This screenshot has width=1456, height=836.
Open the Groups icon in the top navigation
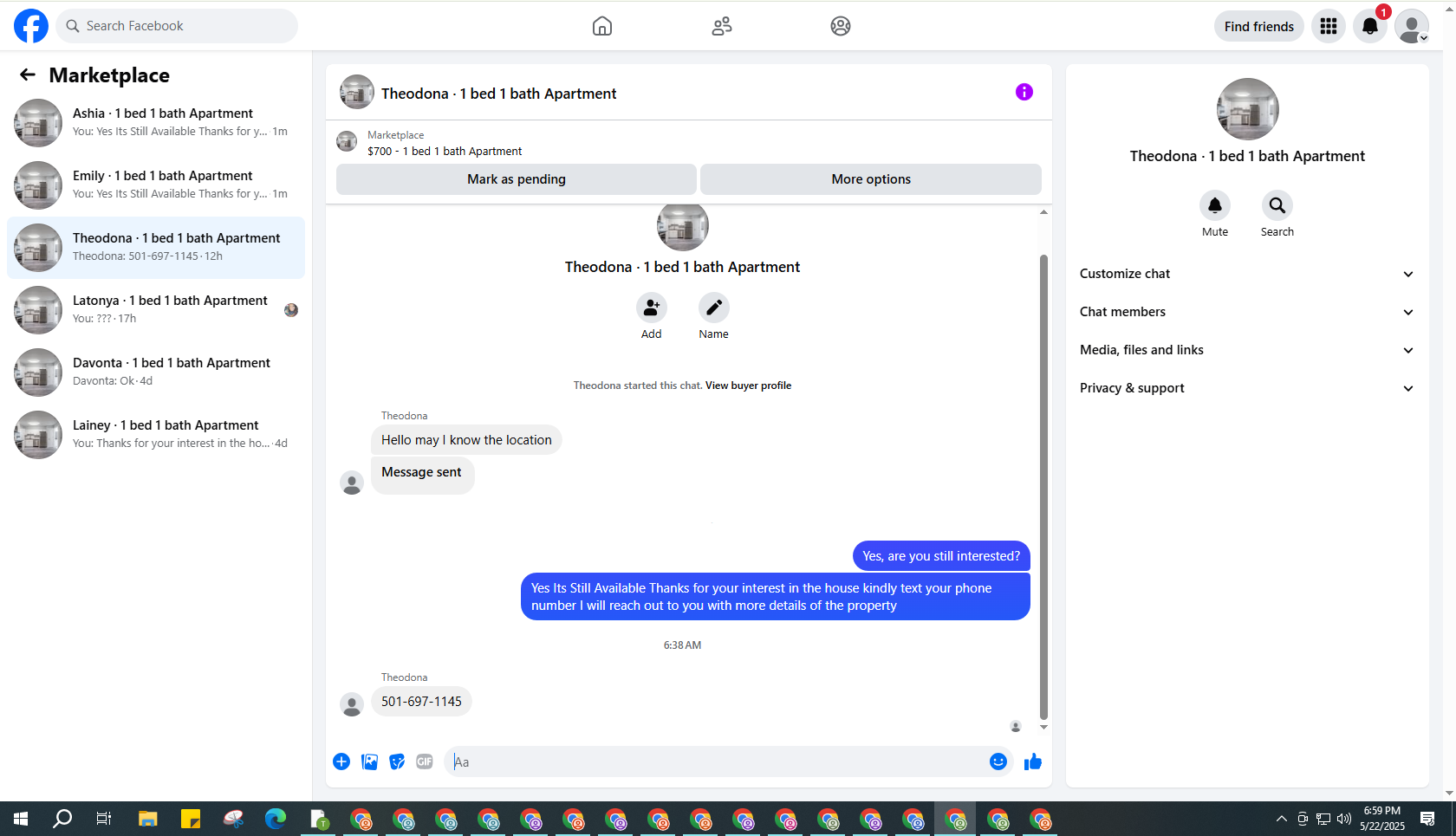[841, 26]
